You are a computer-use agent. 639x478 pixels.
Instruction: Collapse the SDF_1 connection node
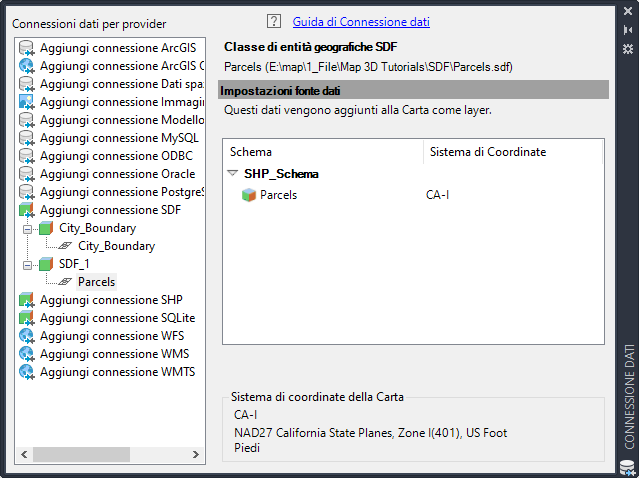[28, 264]
